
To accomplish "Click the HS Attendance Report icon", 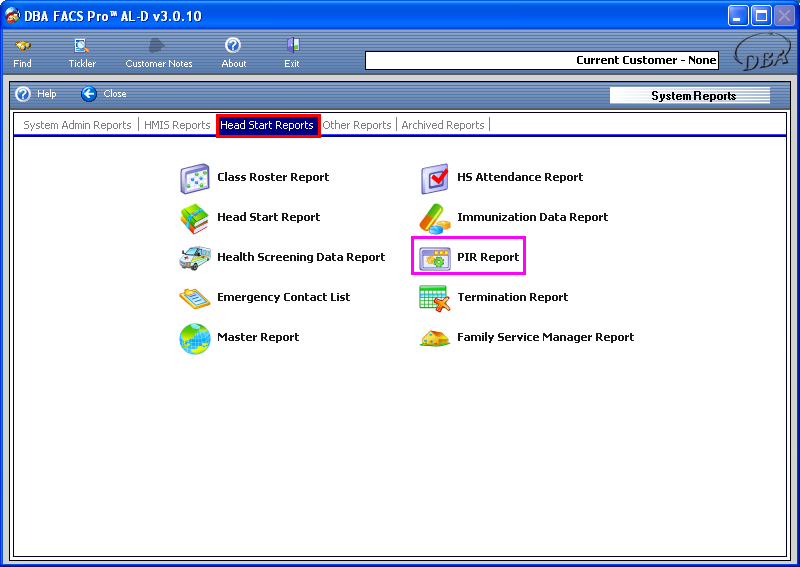I will click(434, 178).
